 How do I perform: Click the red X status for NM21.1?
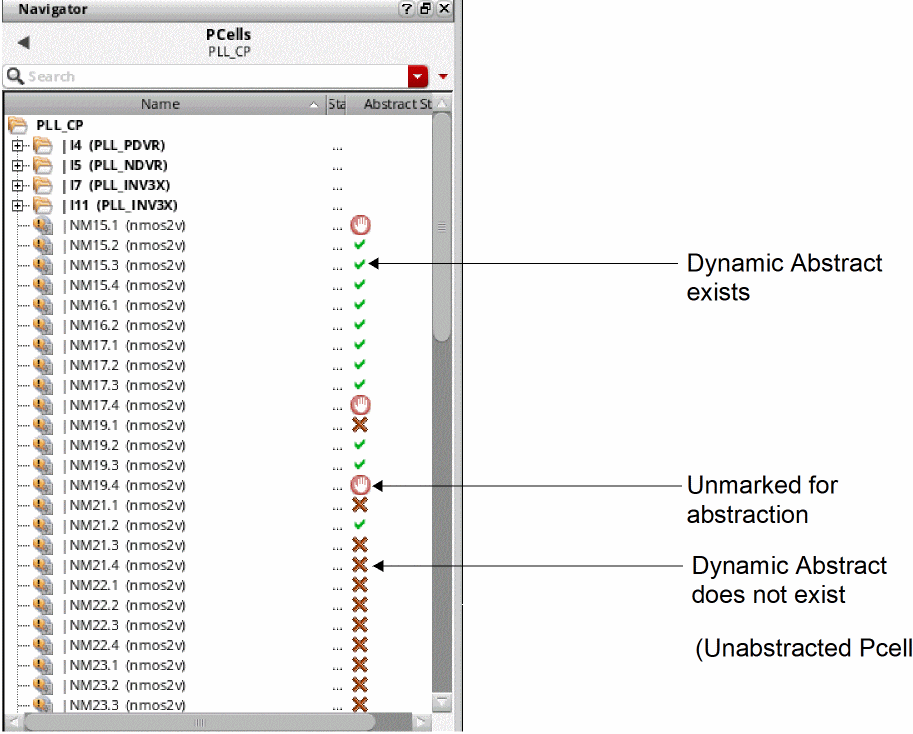(x=360, y=505)
